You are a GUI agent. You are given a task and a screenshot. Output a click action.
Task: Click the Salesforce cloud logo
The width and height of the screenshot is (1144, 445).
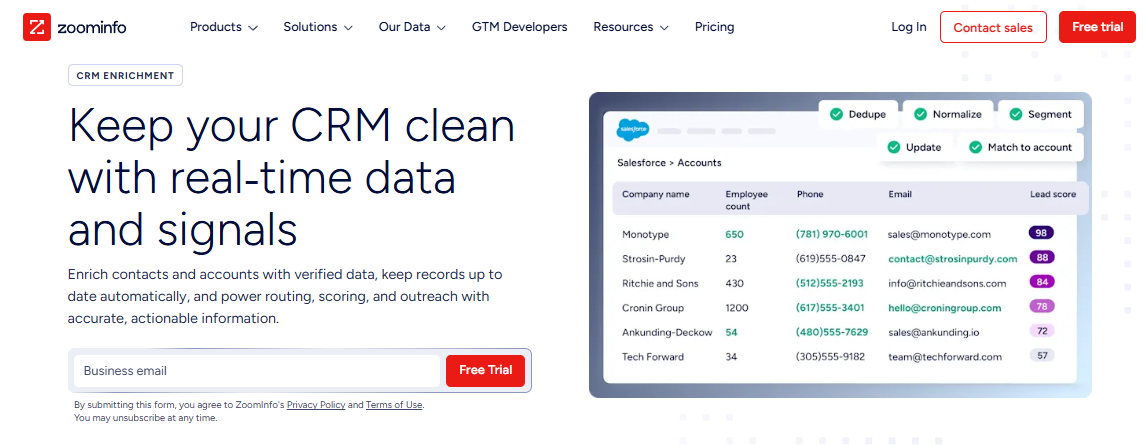[632, 131]
